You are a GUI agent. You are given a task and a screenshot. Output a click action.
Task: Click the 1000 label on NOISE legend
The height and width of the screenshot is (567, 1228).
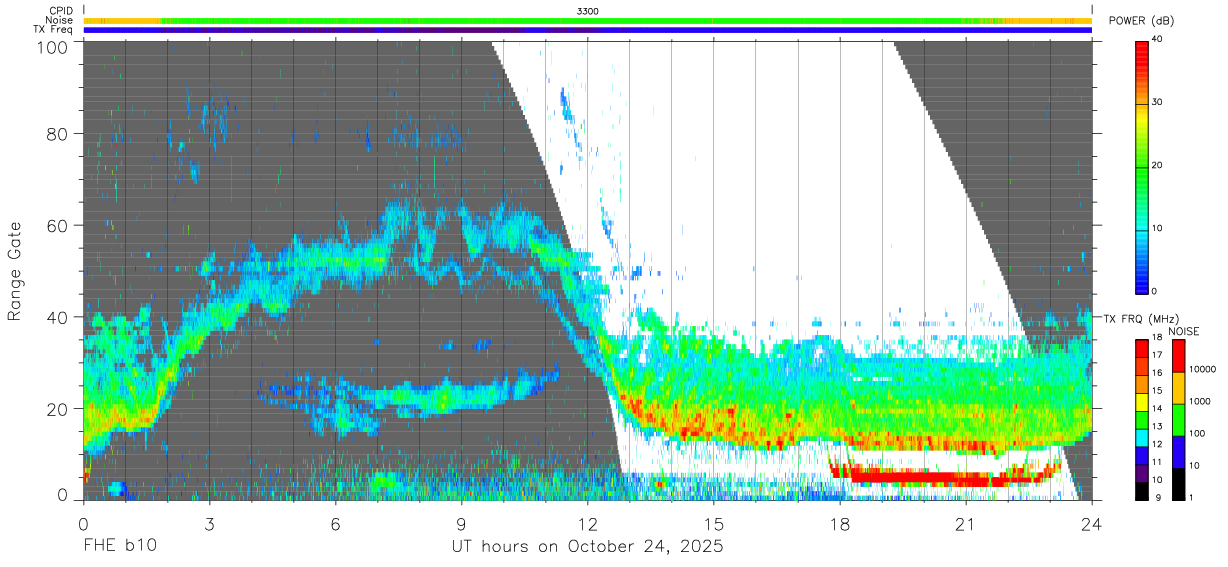pos(1200,401)
